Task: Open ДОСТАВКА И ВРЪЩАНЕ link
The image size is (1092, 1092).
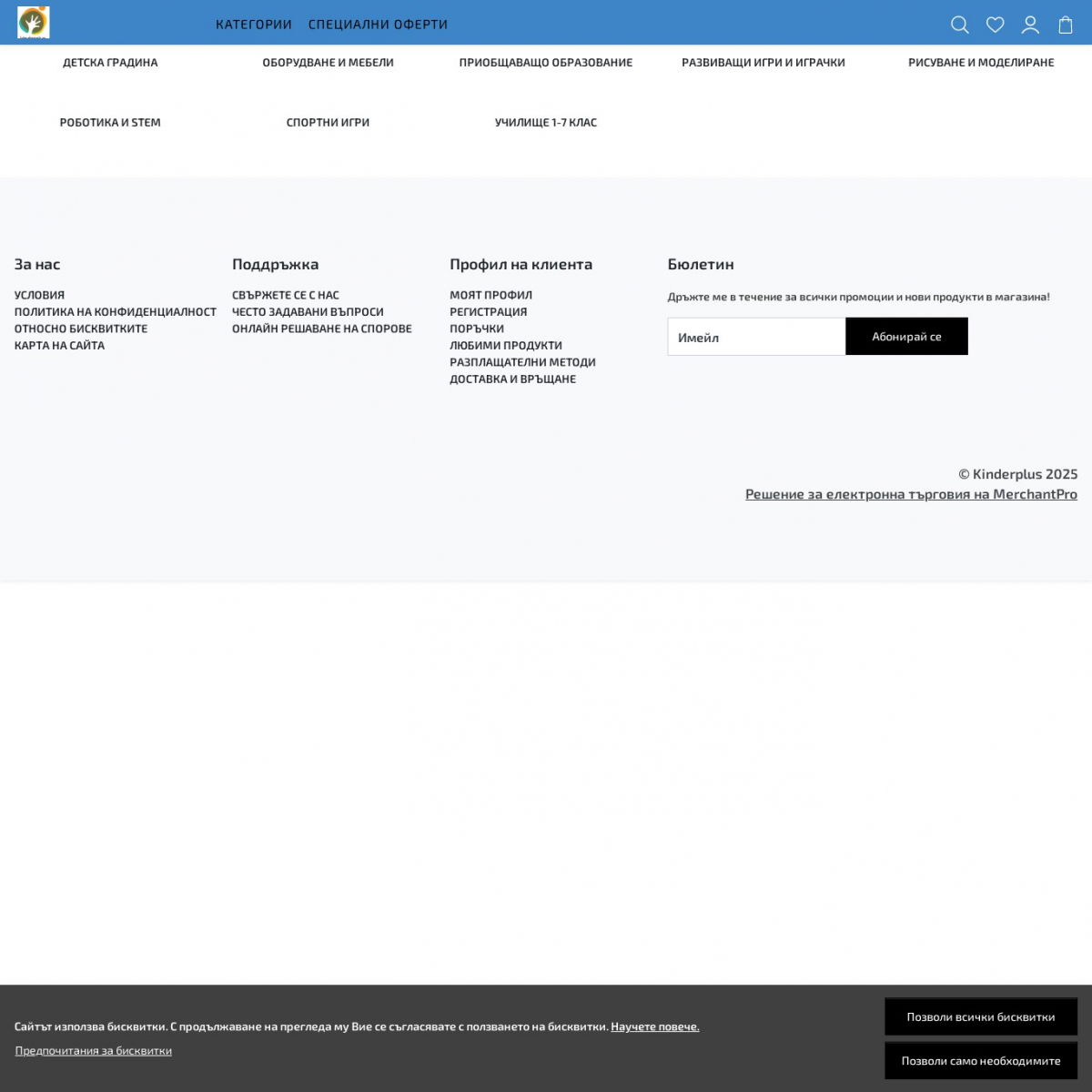Action: pyautogui.click(x=512, y=379)
